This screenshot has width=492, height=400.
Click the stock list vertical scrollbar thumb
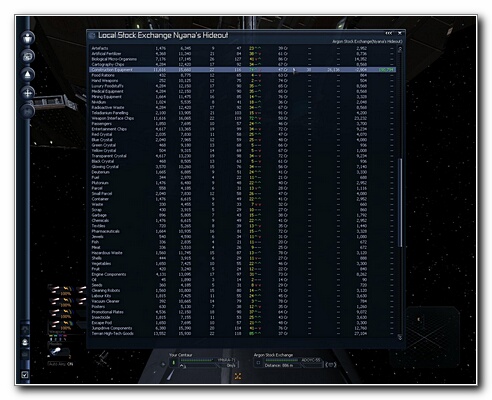(x=400, y=203)
